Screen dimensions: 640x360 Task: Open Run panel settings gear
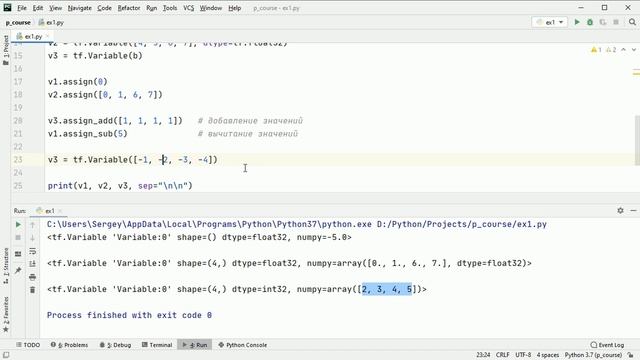[620, 211]
